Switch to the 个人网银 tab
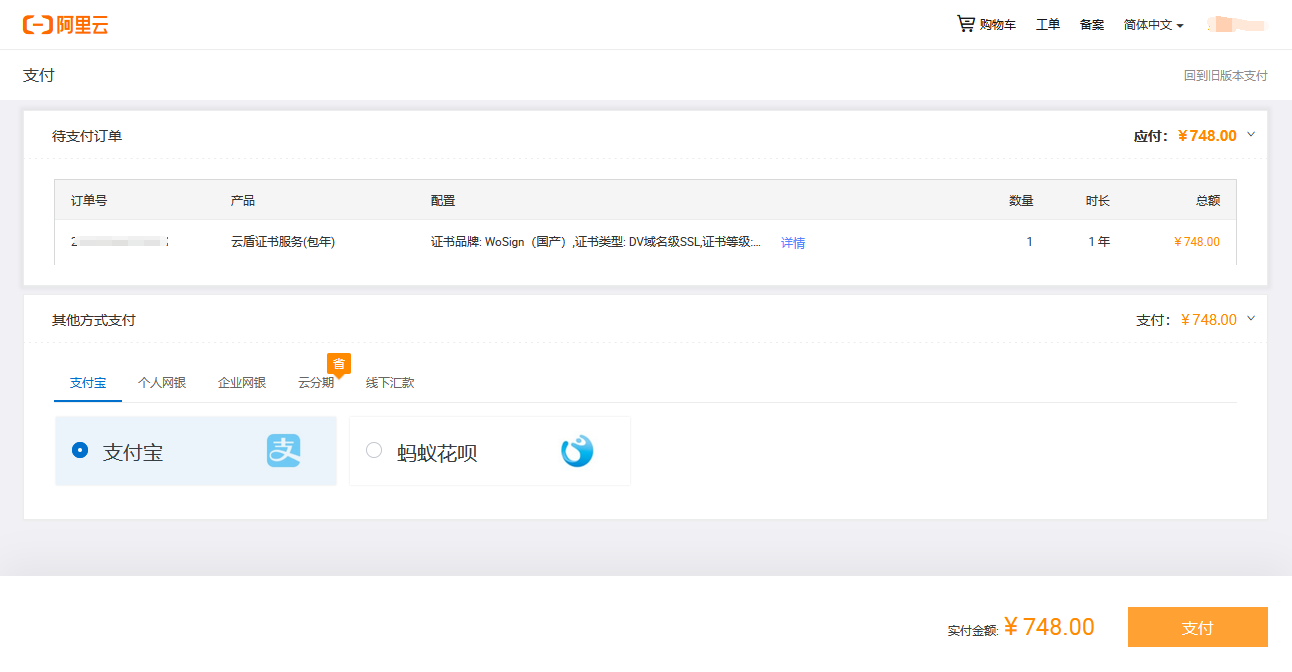 click(x=162, y=383)
